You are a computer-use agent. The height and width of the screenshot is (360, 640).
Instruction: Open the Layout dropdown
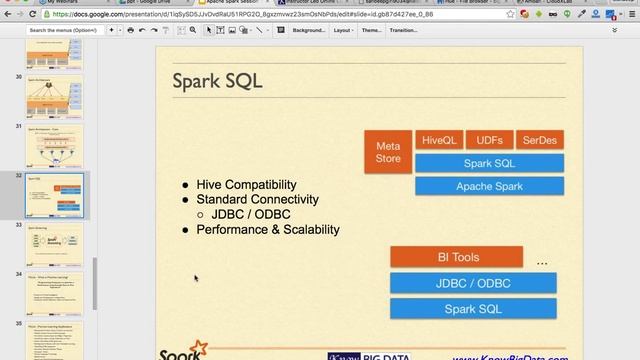click(343, 30)
